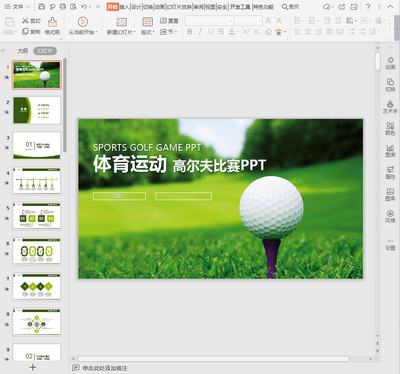Open the font color A dropdown arrow
Image resolution: width=400 pixels, height=374 pixels.
coord(238,32)
